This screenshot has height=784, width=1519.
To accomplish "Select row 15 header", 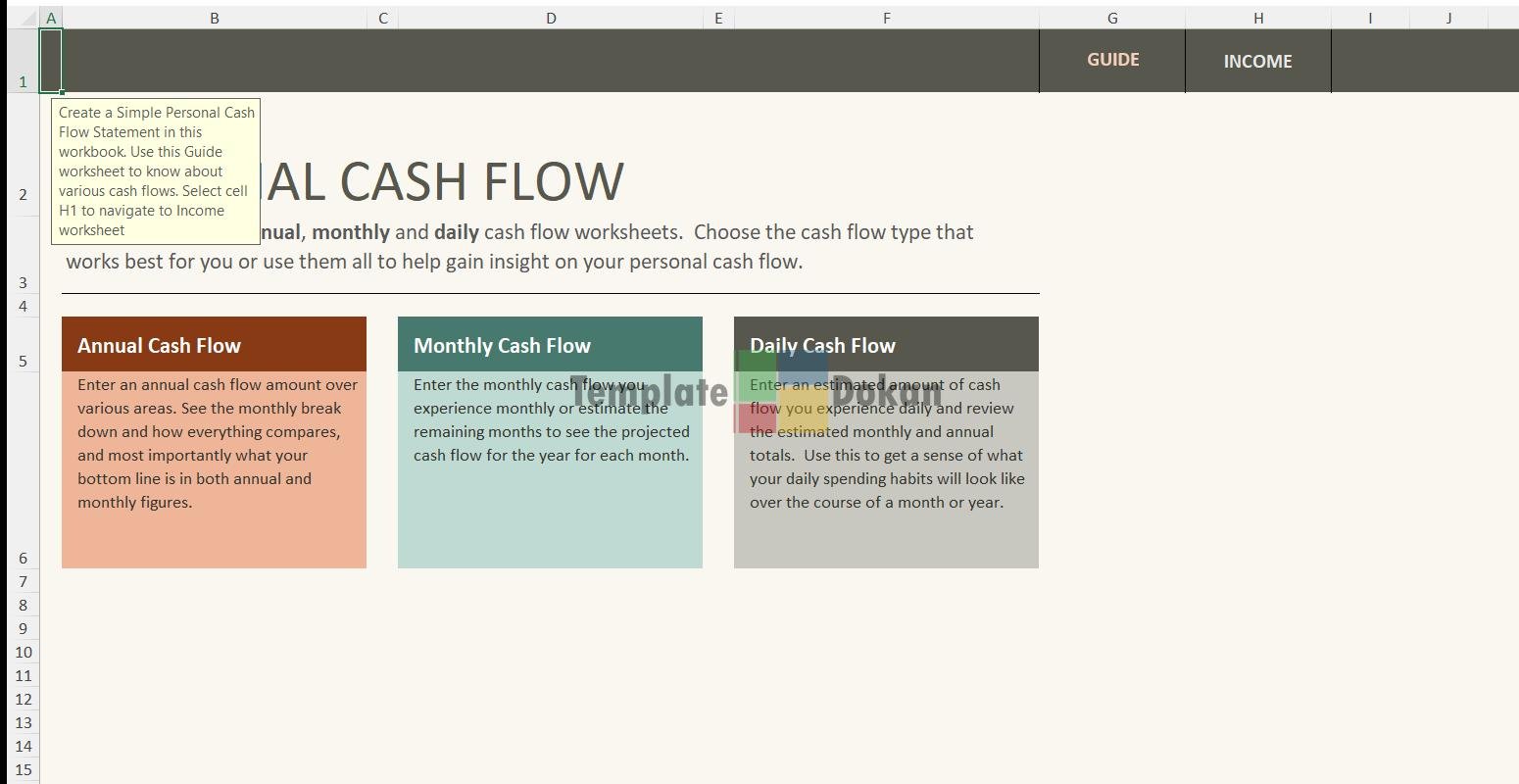I will click(x=22, y=769).
